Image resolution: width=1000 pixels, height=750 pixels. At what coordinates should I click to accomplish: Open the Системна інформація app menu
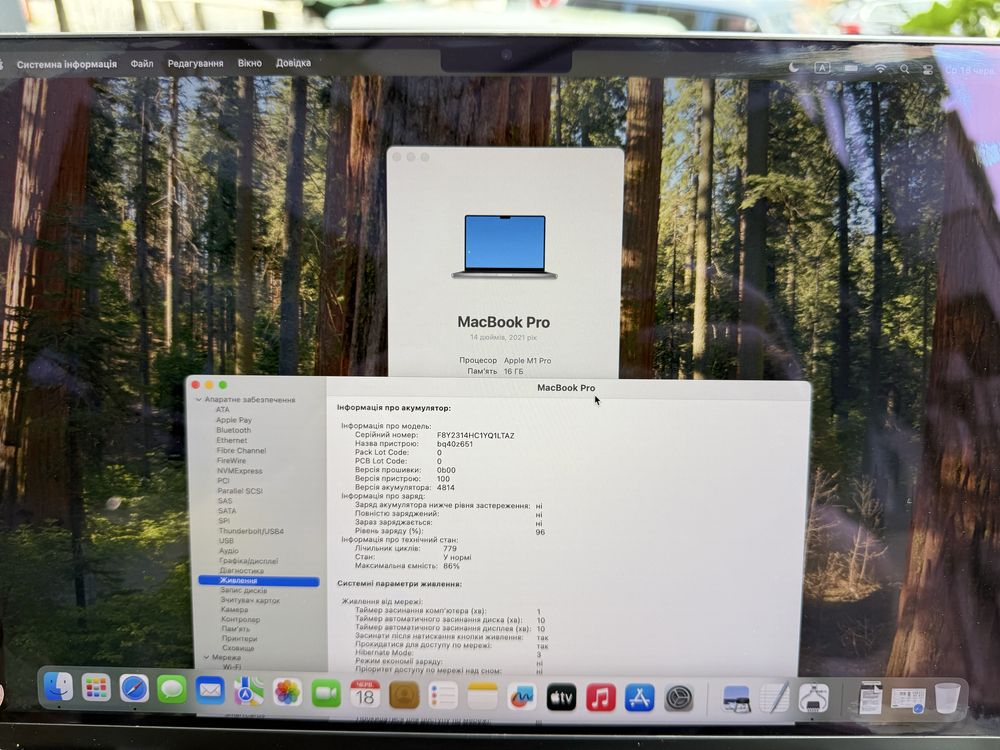pos(67,64)
